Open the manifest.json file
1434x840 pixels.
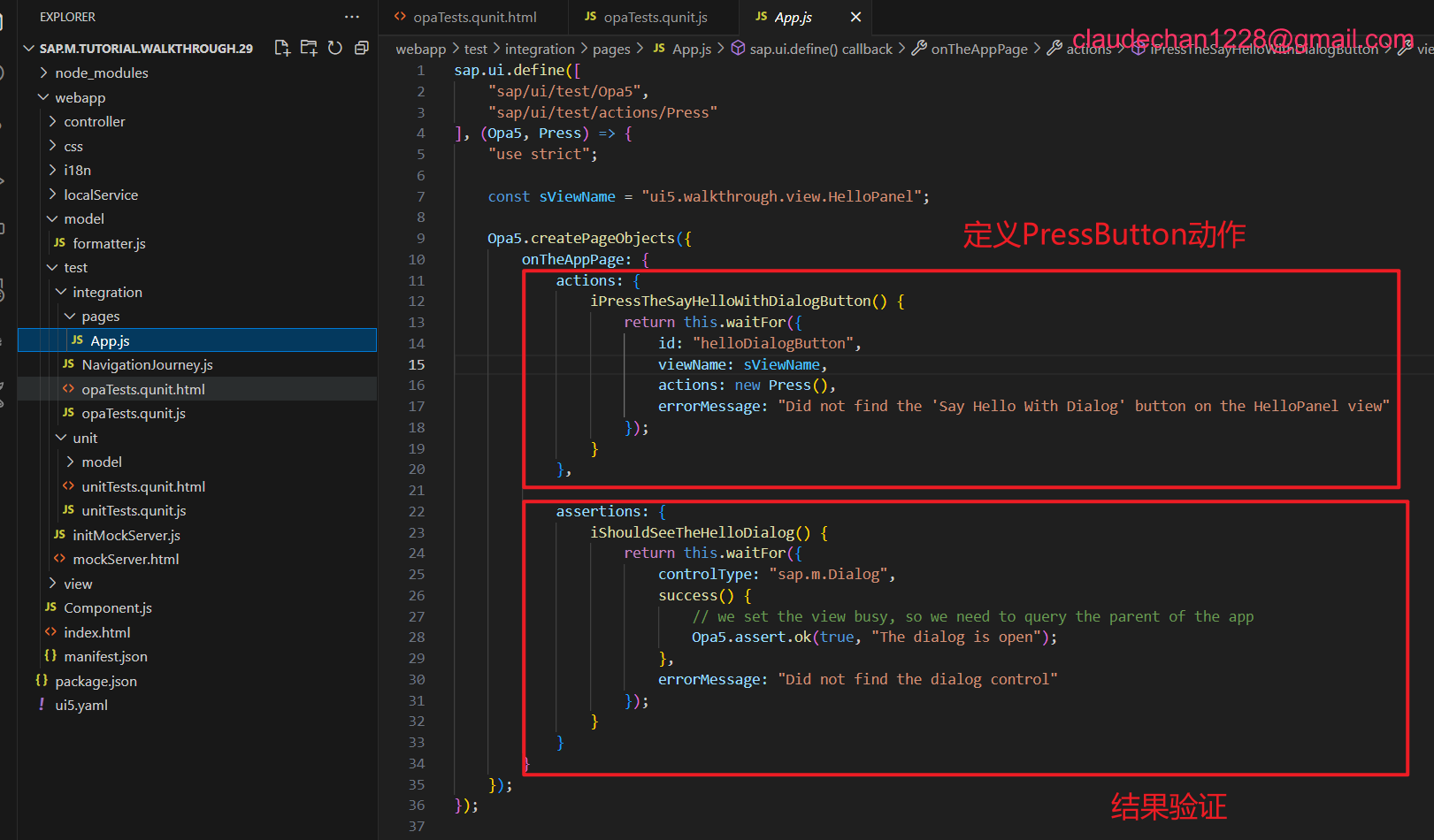point(105,656)
